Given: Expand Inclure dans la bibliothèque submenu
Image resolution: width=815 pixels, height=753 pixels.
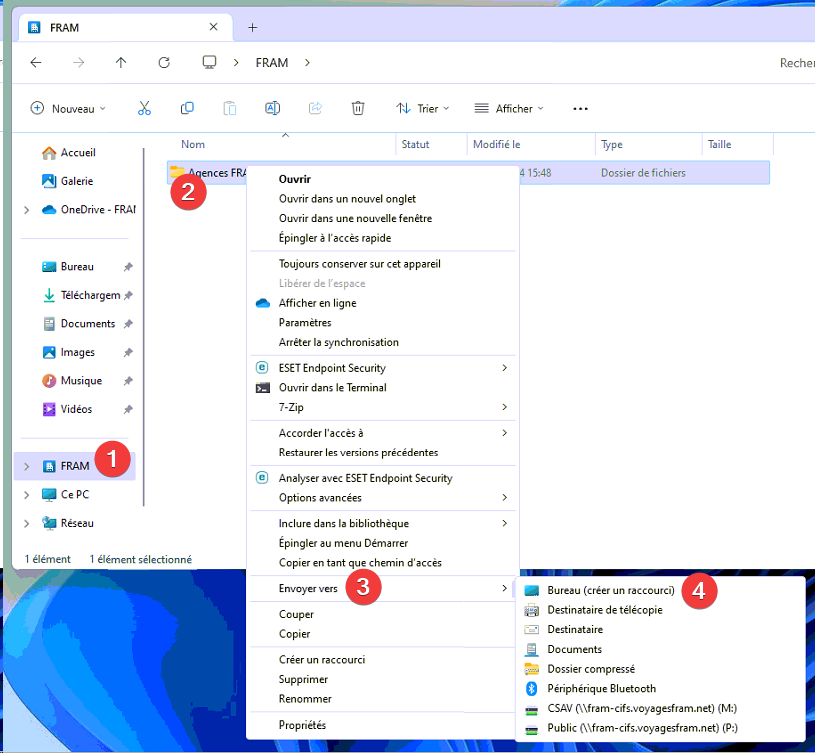Looking at the screenshot, I should pyautogui.click(x=504, y=523).
